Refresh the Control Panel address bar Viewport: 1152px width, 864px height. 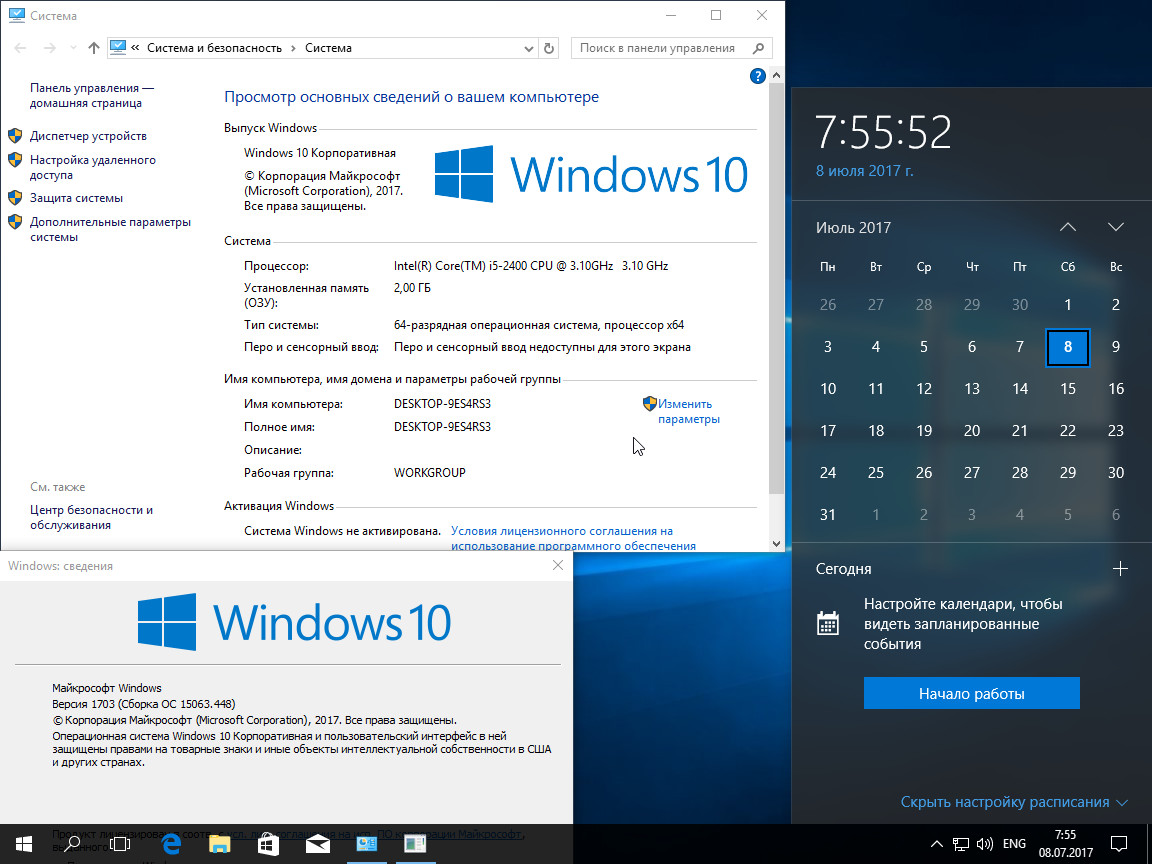click(x=549, y=48)
